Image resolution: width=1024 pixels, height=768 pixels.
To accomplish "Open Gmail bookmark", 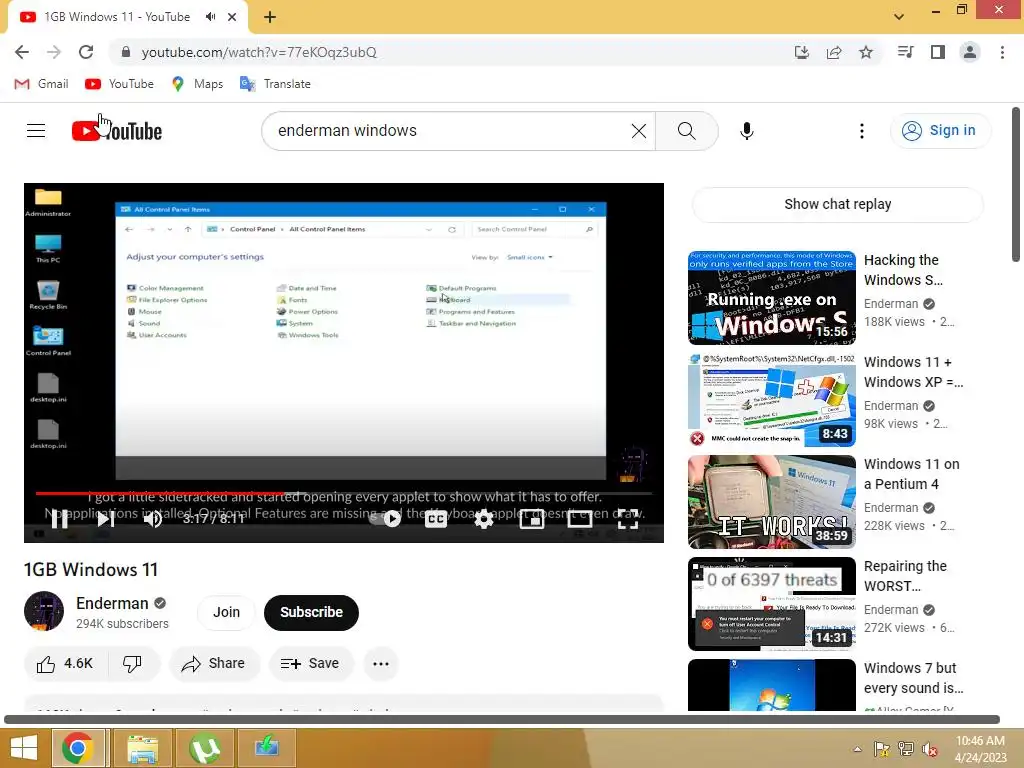I will [x=42, y=84].
